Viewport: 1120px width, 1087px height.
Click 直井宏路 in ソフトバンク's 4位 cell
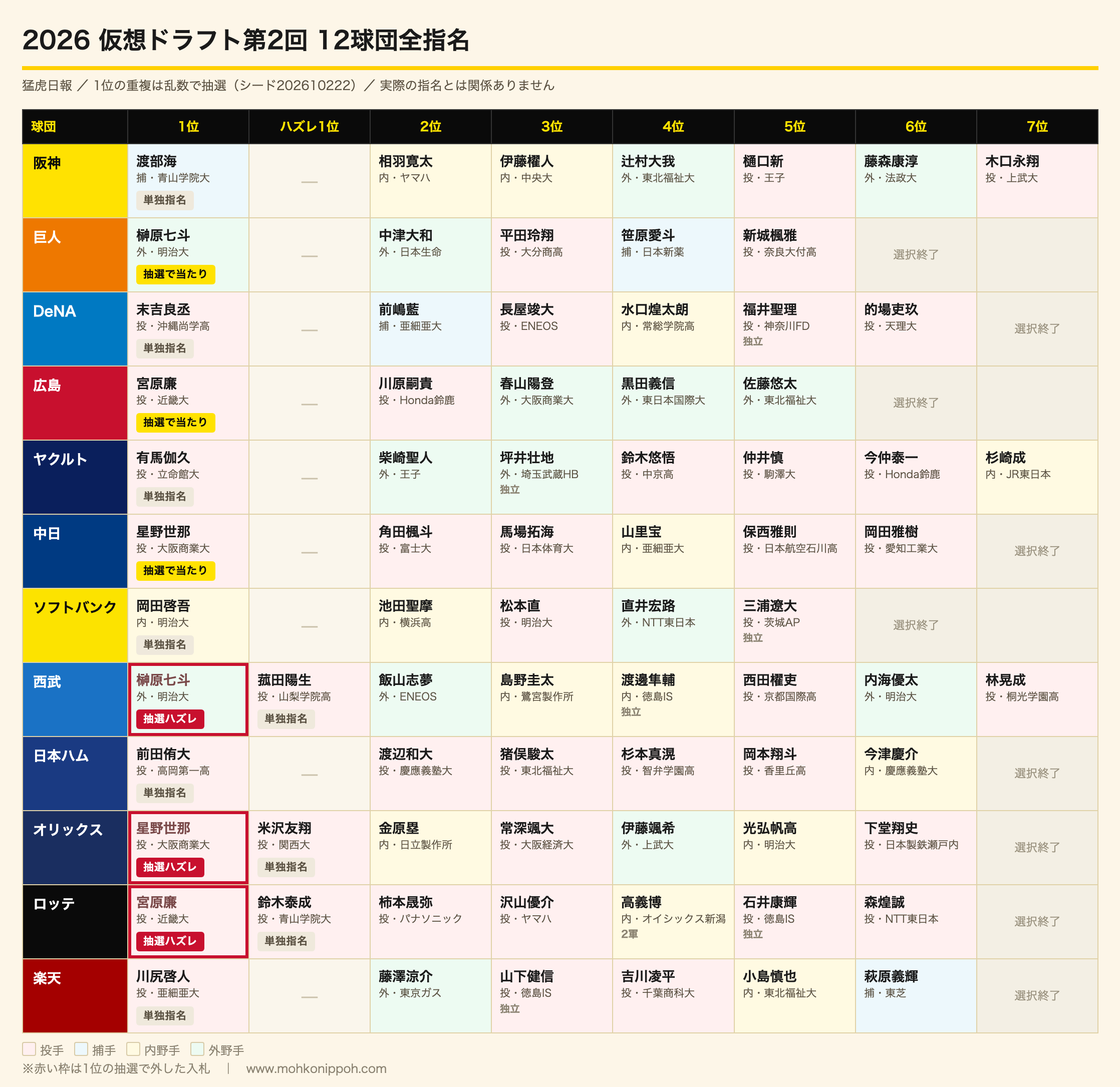pyautogui.click(x=648, y=605)
